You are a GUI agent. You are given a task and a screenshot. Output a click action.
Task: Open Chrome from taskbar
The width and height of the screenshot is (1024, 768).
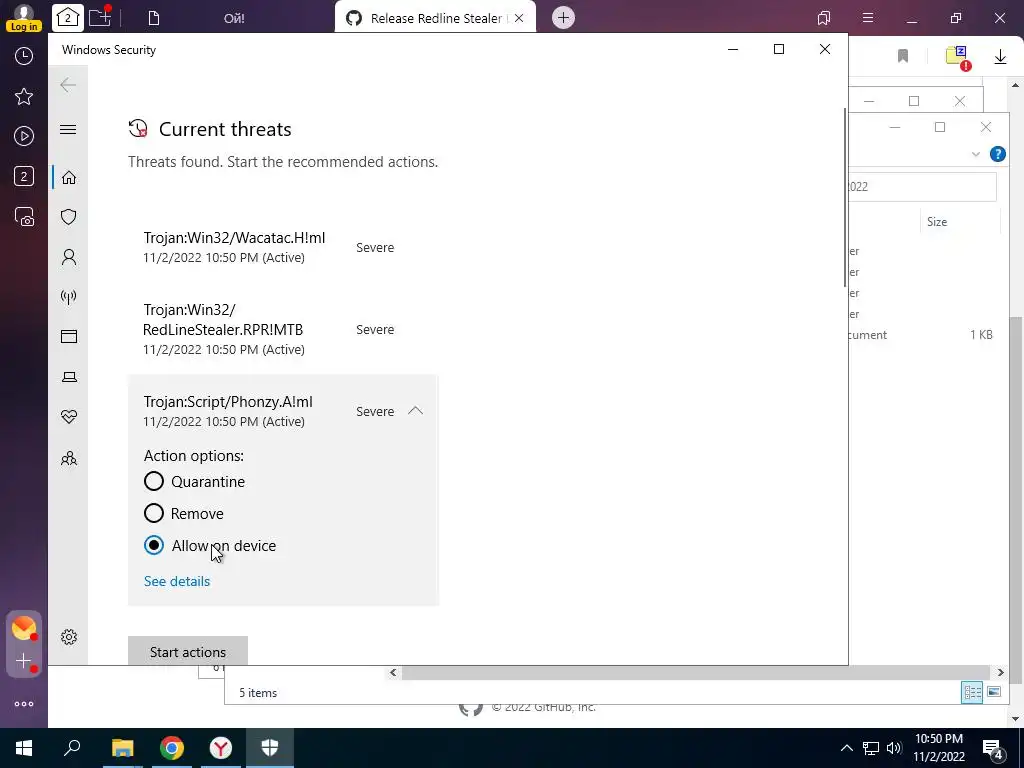click(x=172, y=748)
